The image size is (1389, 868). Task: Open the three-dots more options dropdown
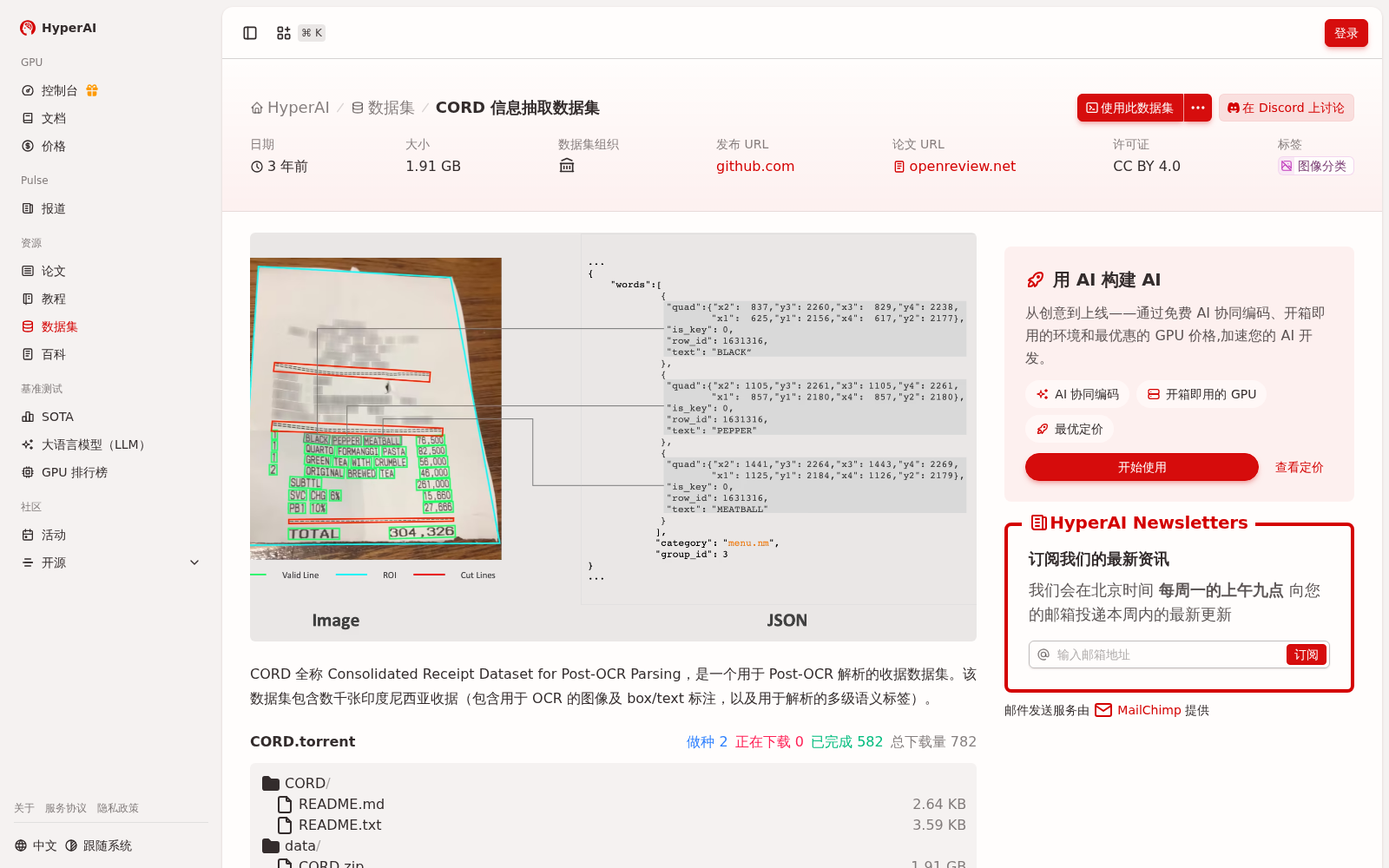tap(1198, 108)
